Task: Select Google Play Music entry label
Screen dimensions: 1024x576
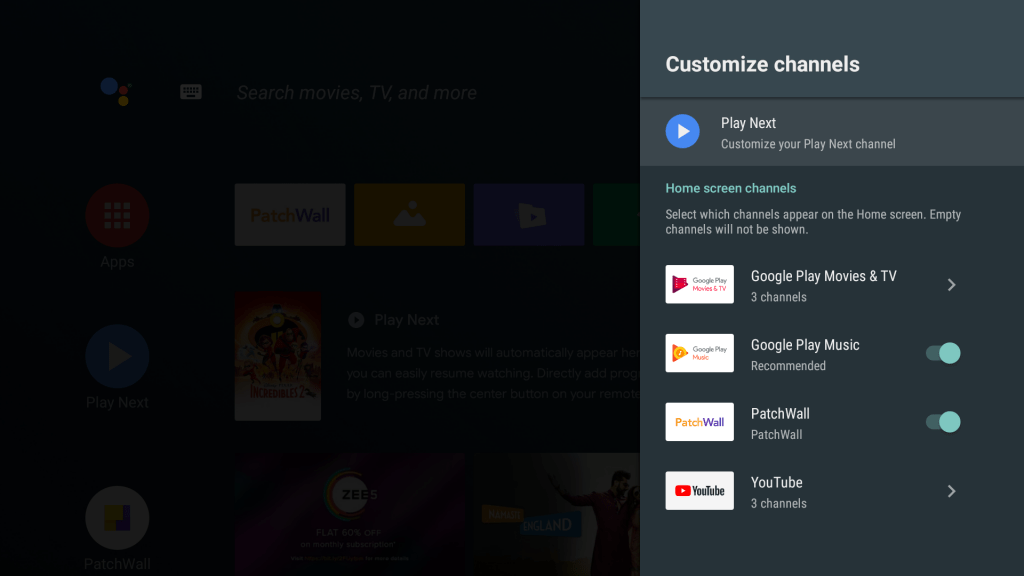Action: tap(805, 345)
